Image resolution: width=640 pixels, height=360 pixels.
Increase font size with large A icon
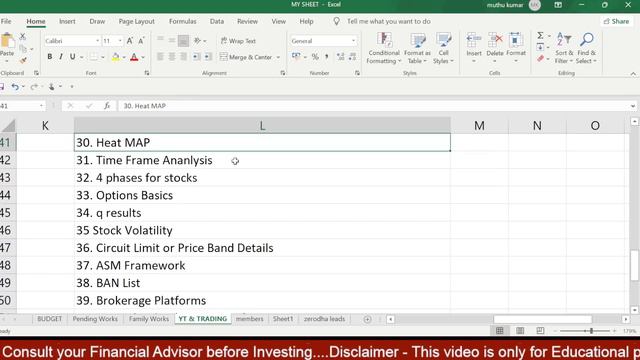click(x=129, y=41)
